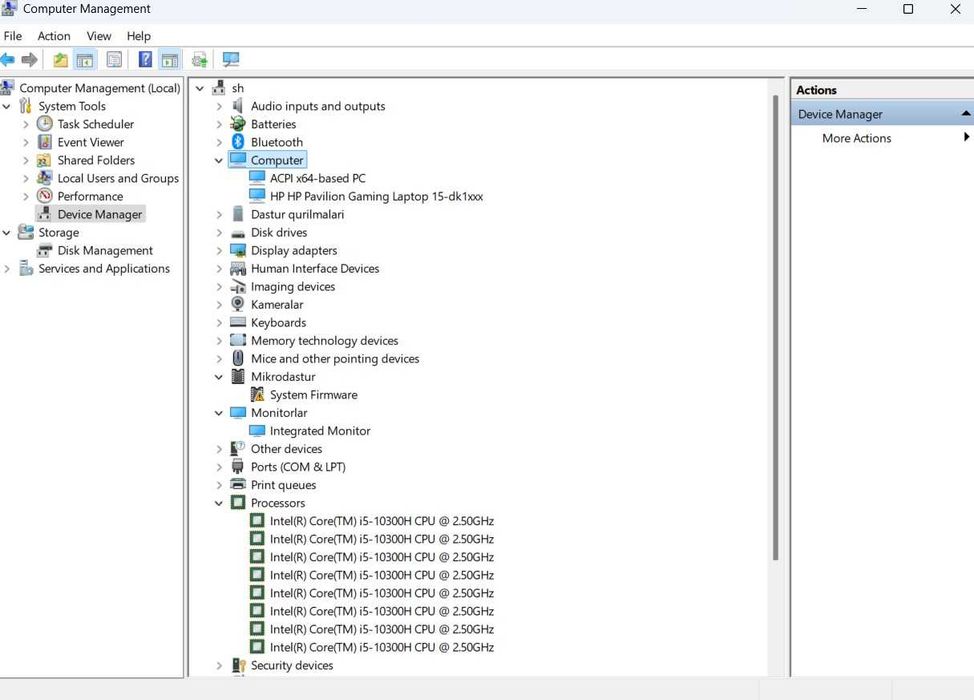974x700 pixels.
Task: Select Dastur qurilmalari category
Action: pyautogui.click(x=297, y=214)
